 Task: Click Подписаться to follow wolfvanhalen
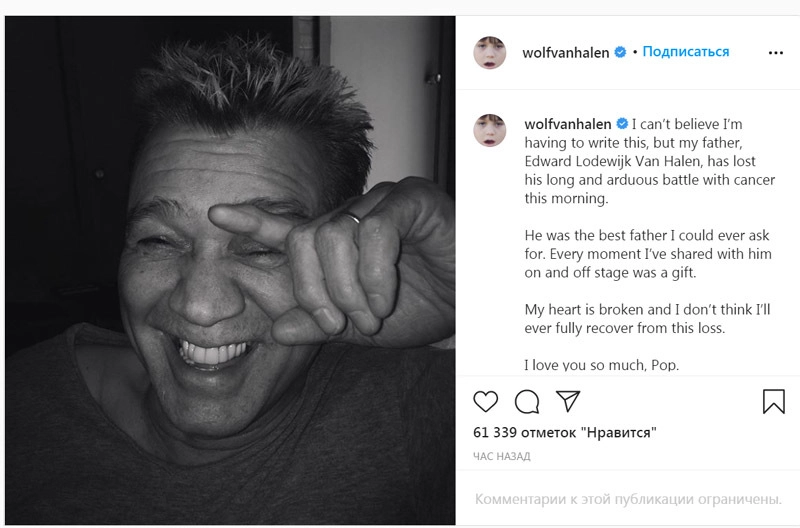click(x=685, y=52)
